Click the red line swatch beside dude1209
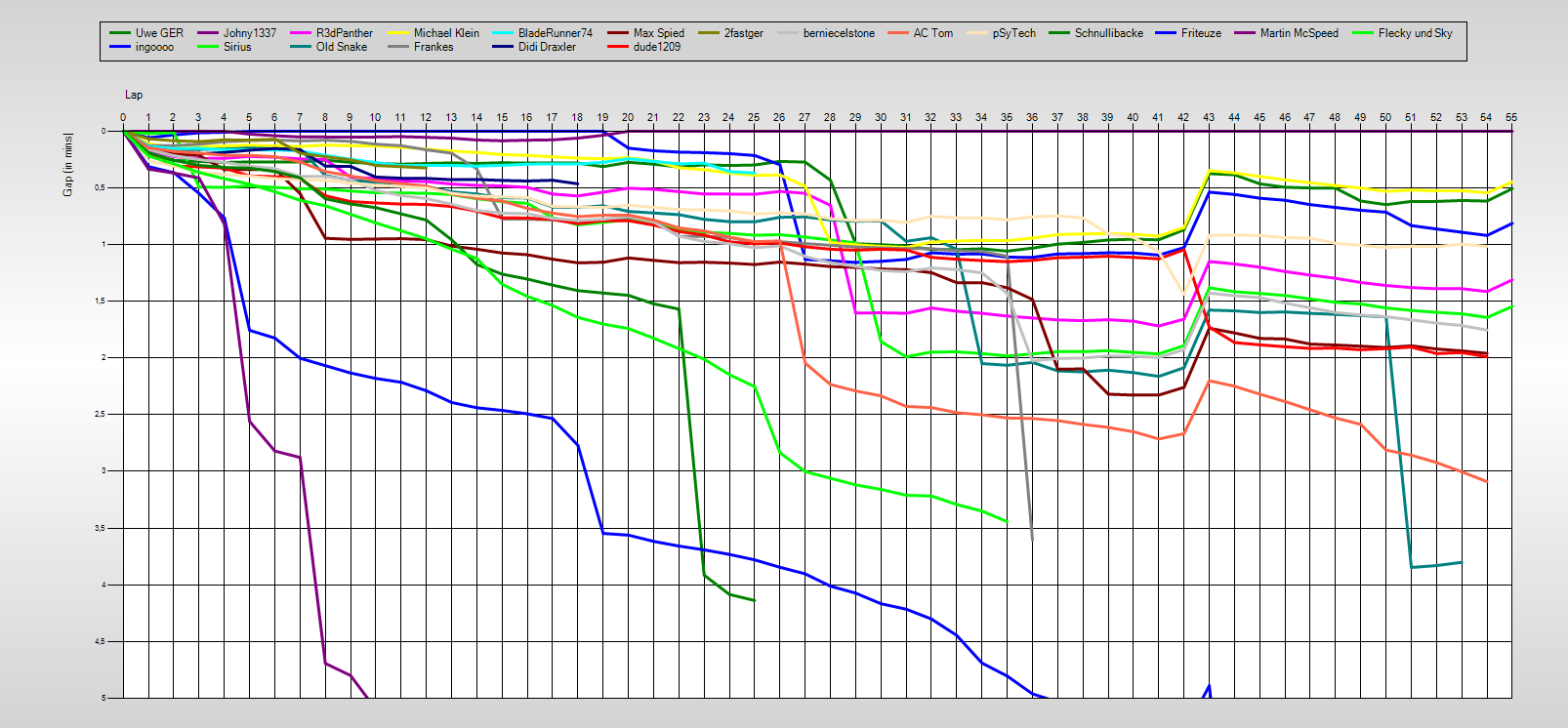Viewport: 1568px width, 728px height. click(618, 47)
